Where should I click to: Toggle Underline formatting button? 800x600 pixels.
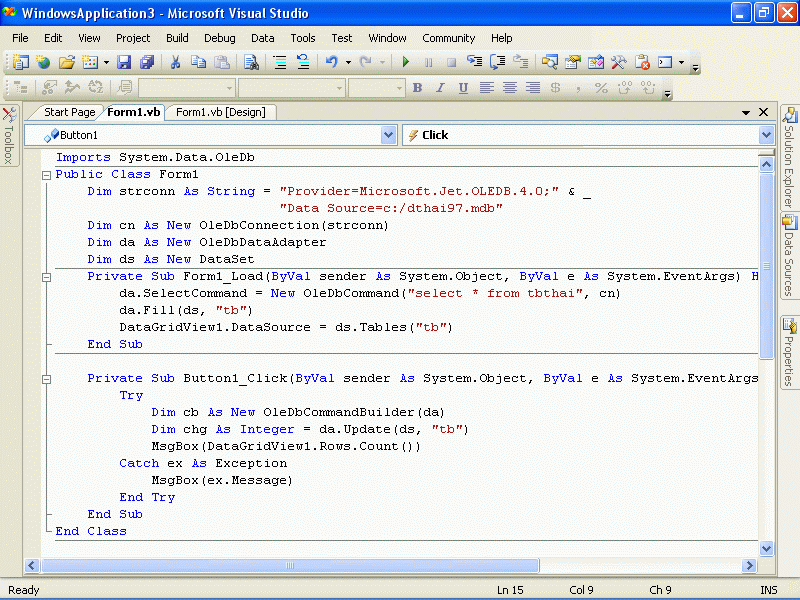click(x=463, y=88)
